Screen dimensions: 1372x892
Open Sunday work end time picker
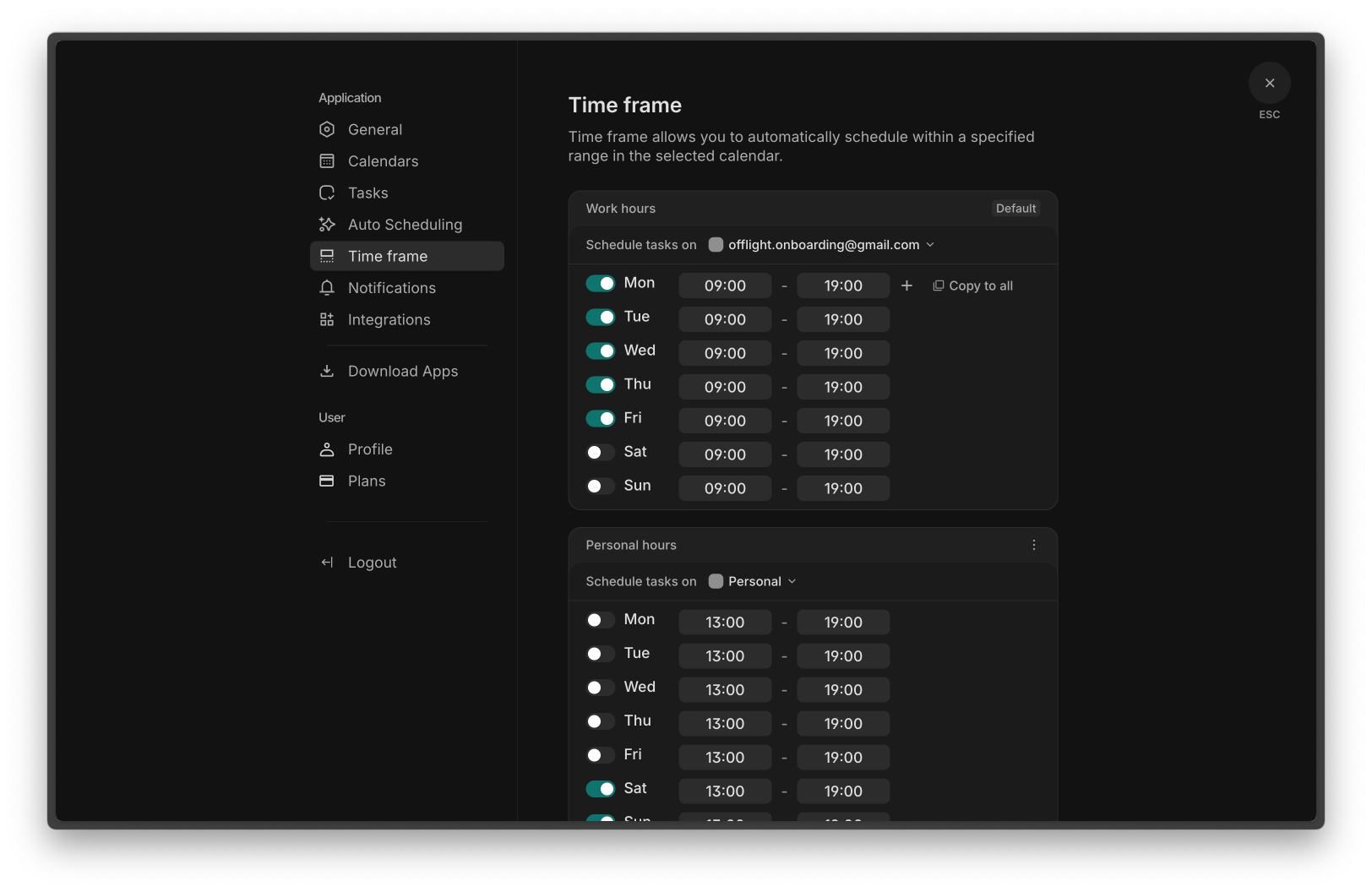843,488
